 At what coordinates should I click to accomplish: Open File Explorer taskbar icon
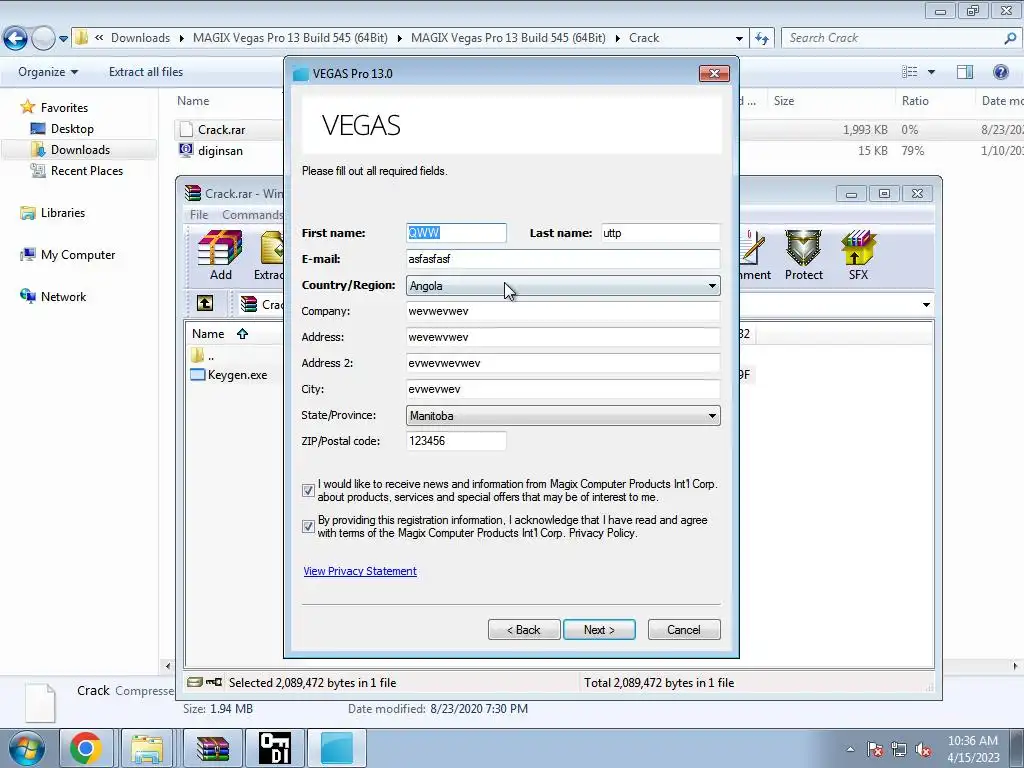(x=147, y=748)
